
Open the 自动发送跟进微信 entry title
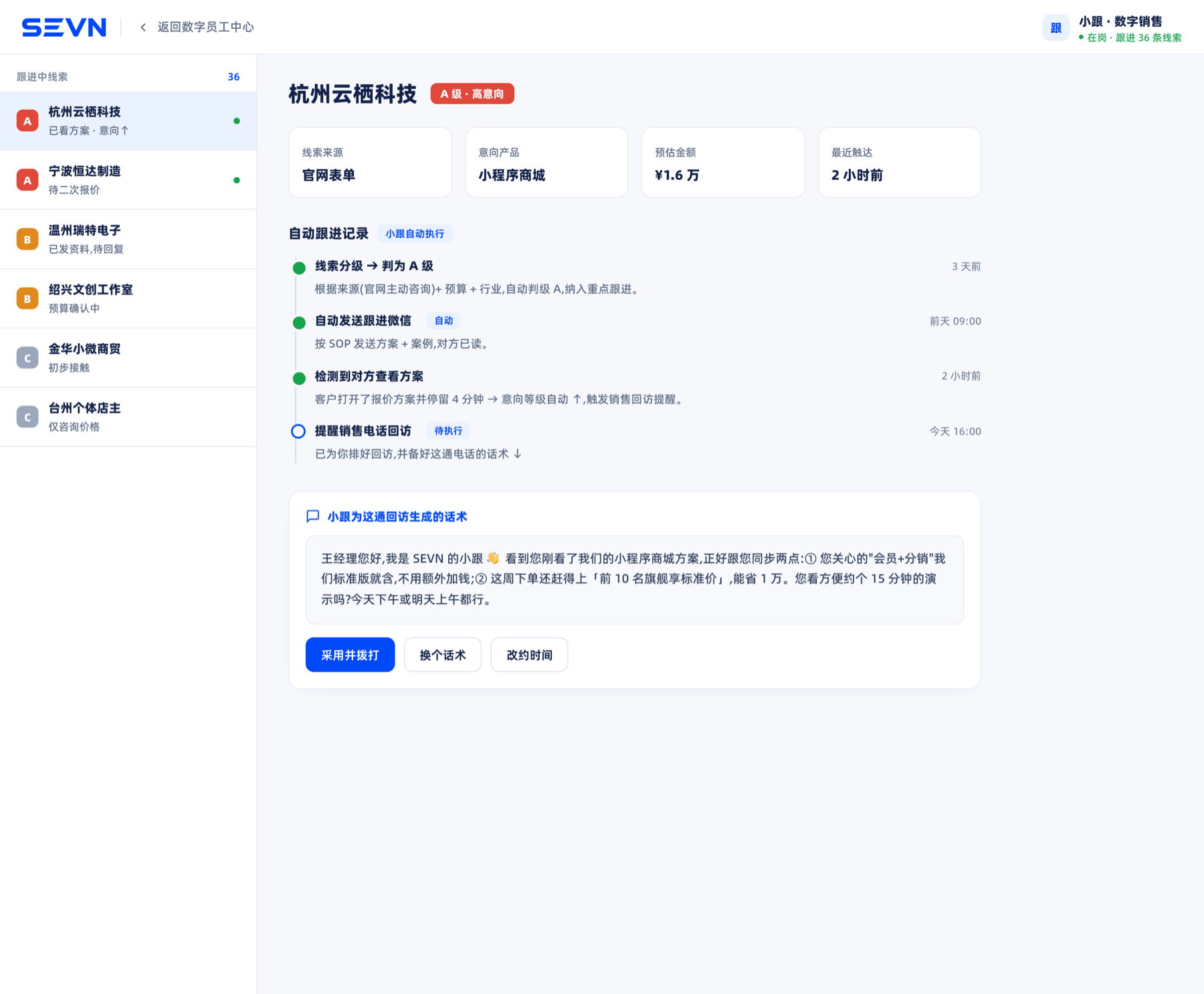[363, 320]
